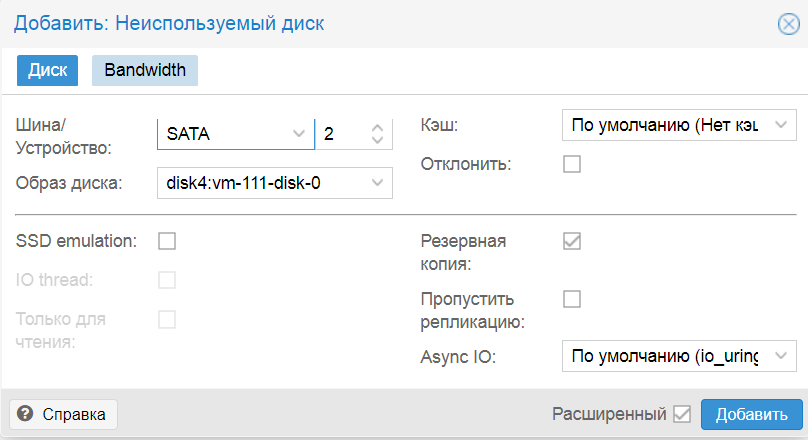
Task: Click the question mark help icon
Action: click(x=26, y=414)
